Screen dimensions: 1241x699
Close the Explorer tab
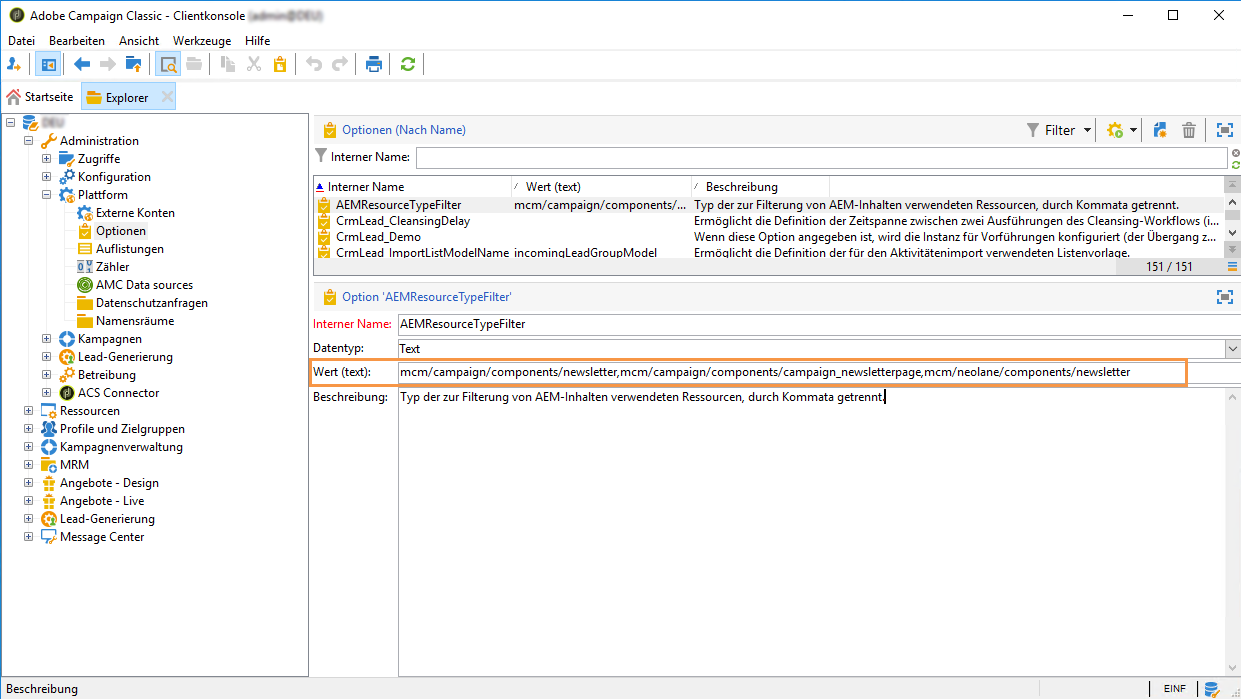167,97
